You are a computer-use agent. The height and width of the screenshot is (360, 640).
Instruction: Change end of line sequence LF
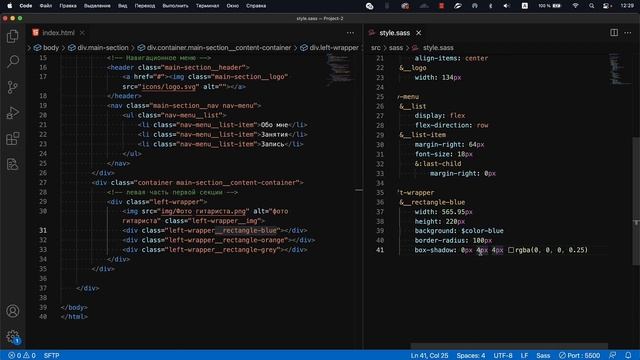(524, 356)
